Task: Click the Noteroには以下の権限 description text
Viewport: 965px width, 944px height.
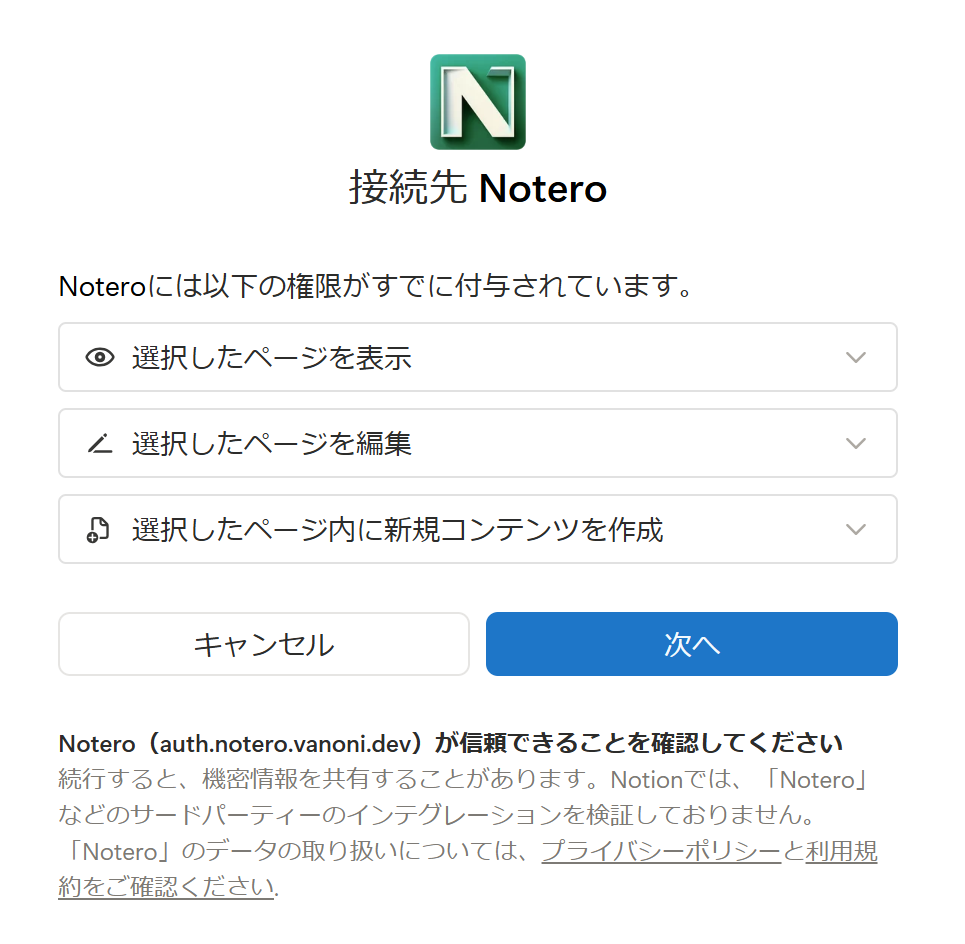Action: click(x=377, y=287)
